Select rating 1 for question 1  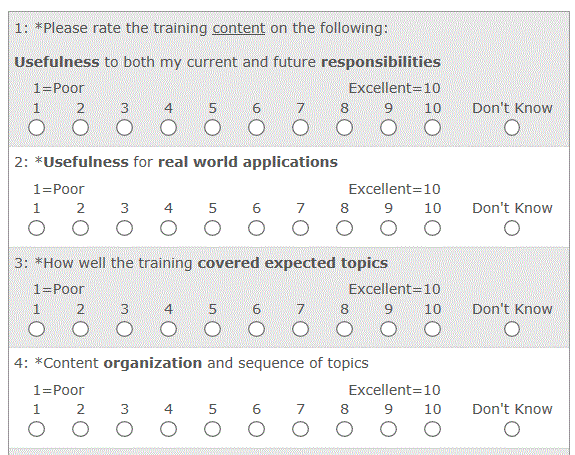[x=37, y=128]
